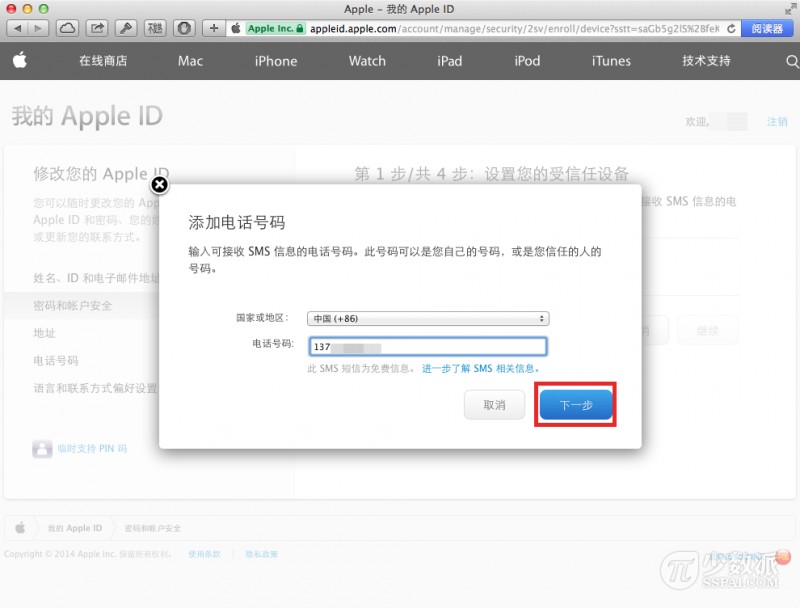Open the 国家或地区 country dropdown
Image resolution: width=800 pixels, height=608 pixels.
[428, 318]
